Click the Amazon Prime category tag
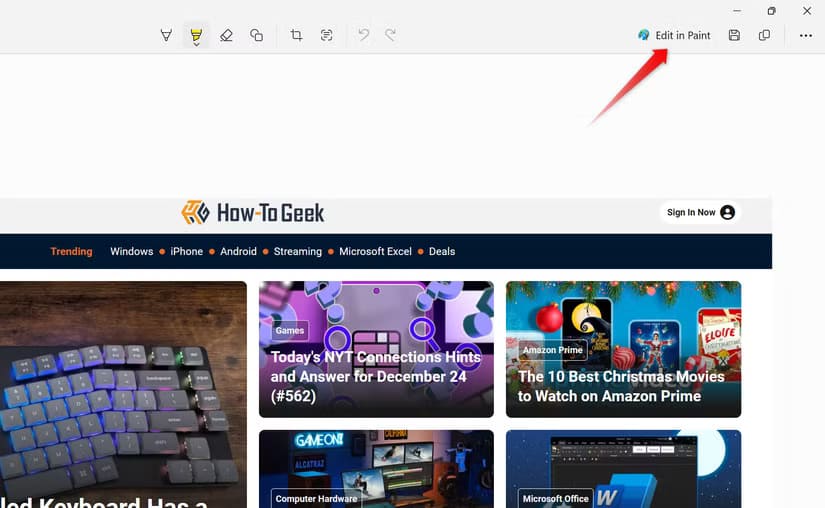This screenshot has height=508, width=825. (x=552, y=350)
